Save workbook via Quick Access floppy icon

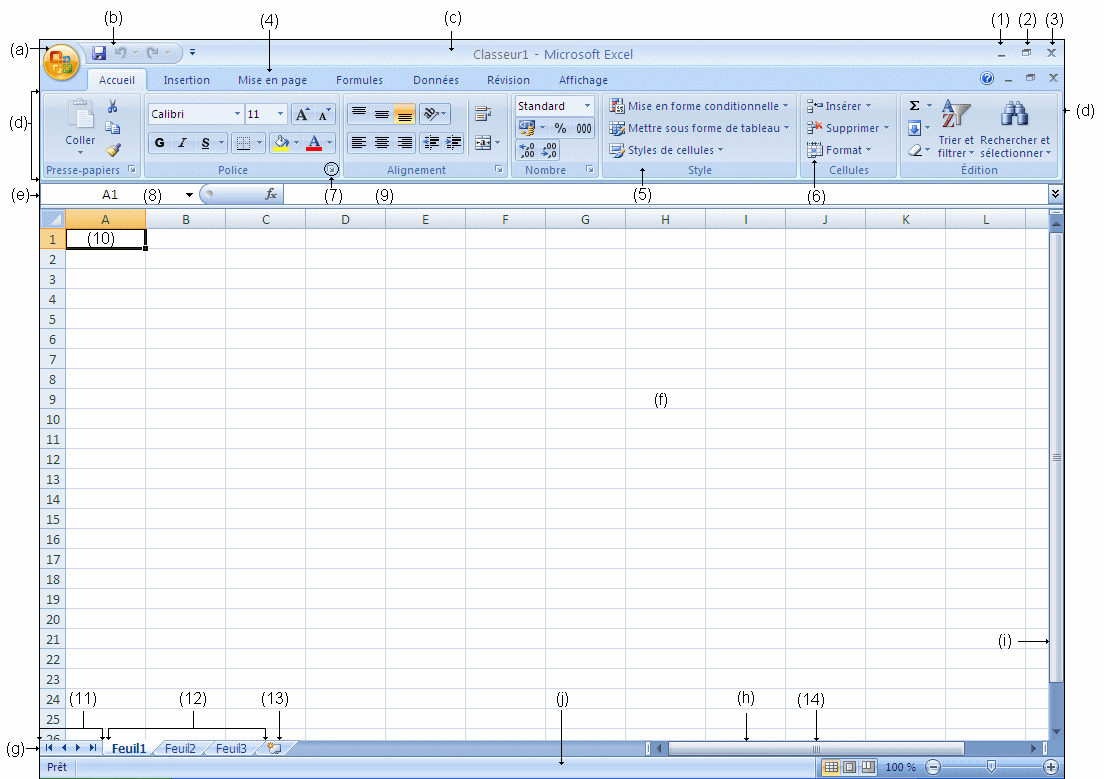click(99, 53)
